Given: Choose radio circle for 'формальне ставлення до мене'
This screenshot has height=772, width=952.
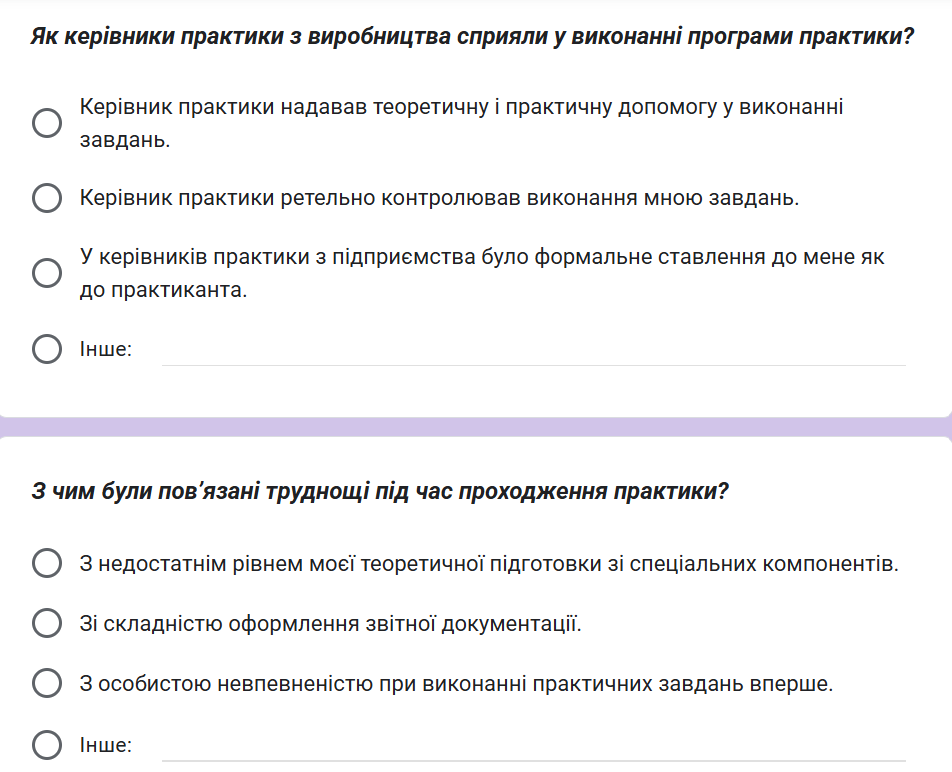Looking at the screenshot, I should (x=47, y=273).
